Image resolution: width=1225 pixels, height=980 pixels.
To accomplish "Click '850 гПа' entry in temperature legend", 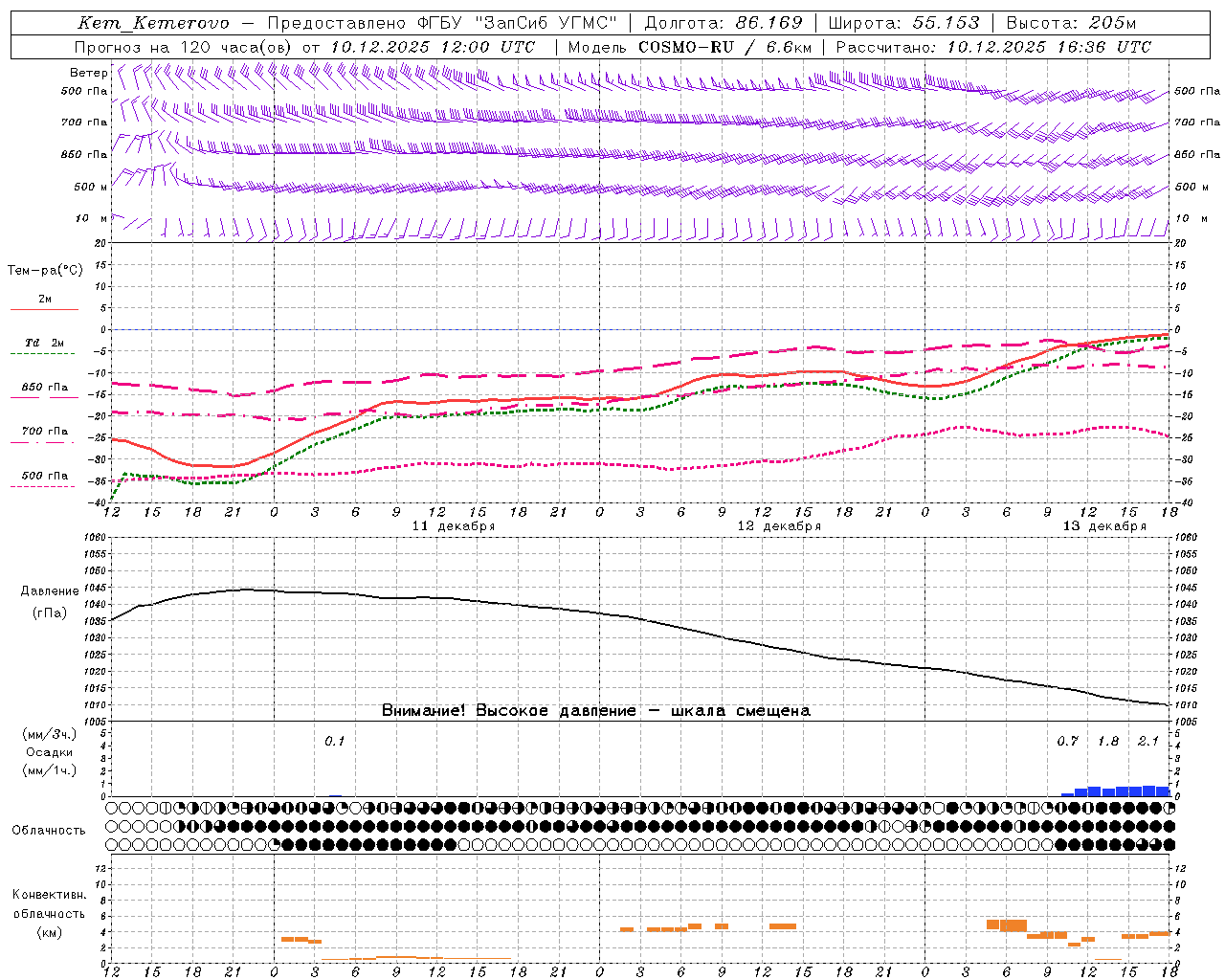I will point(45,388).
